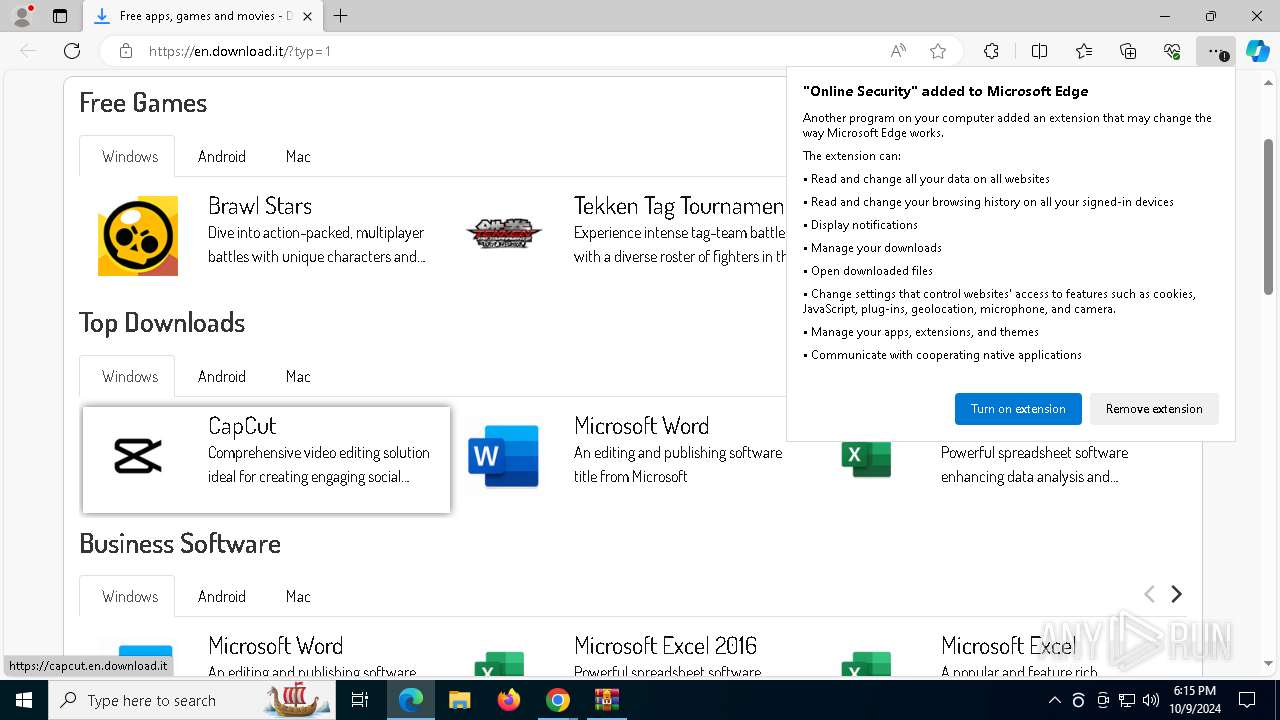The image size is (1280, 720).
Task: Click the address bar URL field
Action: 510,51
